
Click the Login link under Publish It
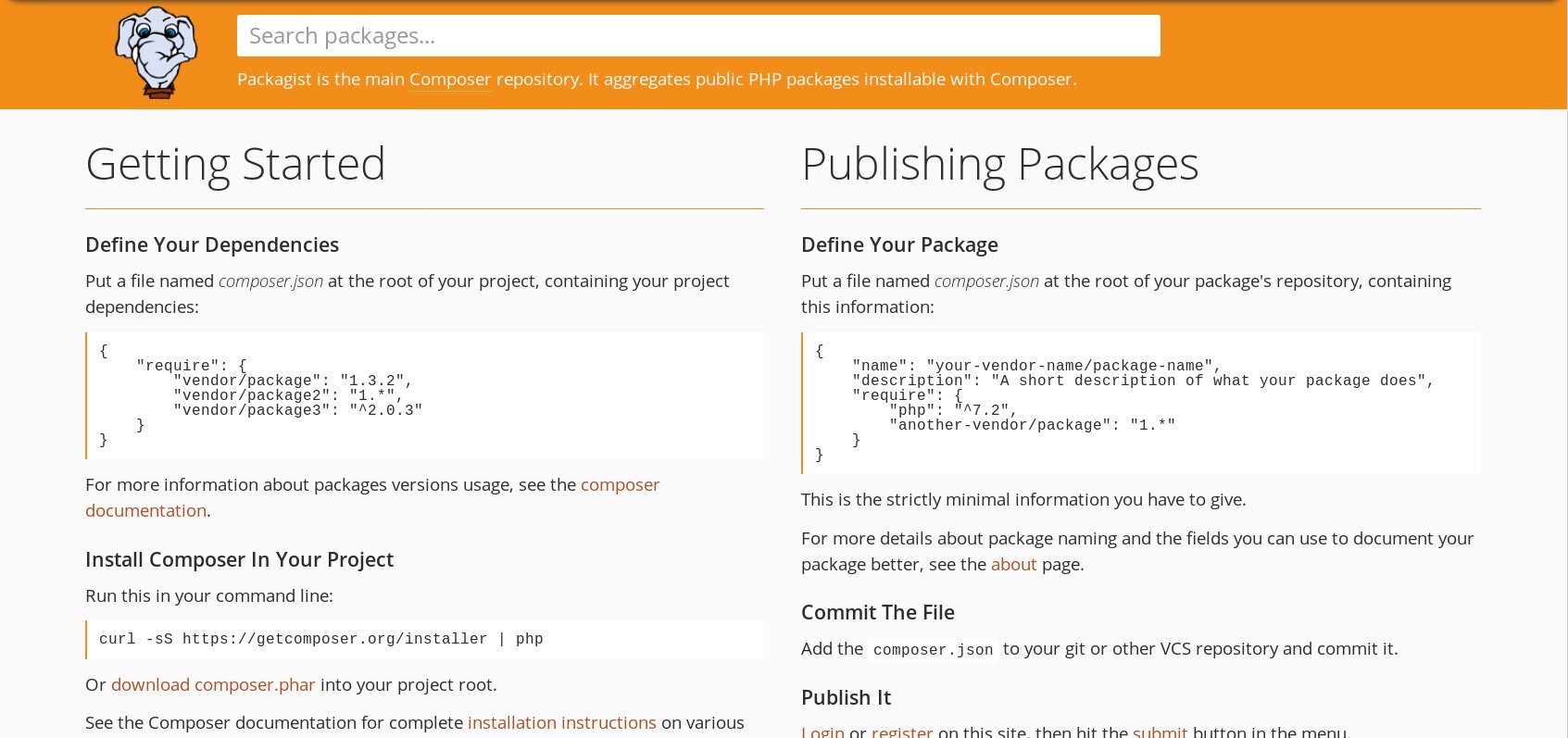[822, 731]
